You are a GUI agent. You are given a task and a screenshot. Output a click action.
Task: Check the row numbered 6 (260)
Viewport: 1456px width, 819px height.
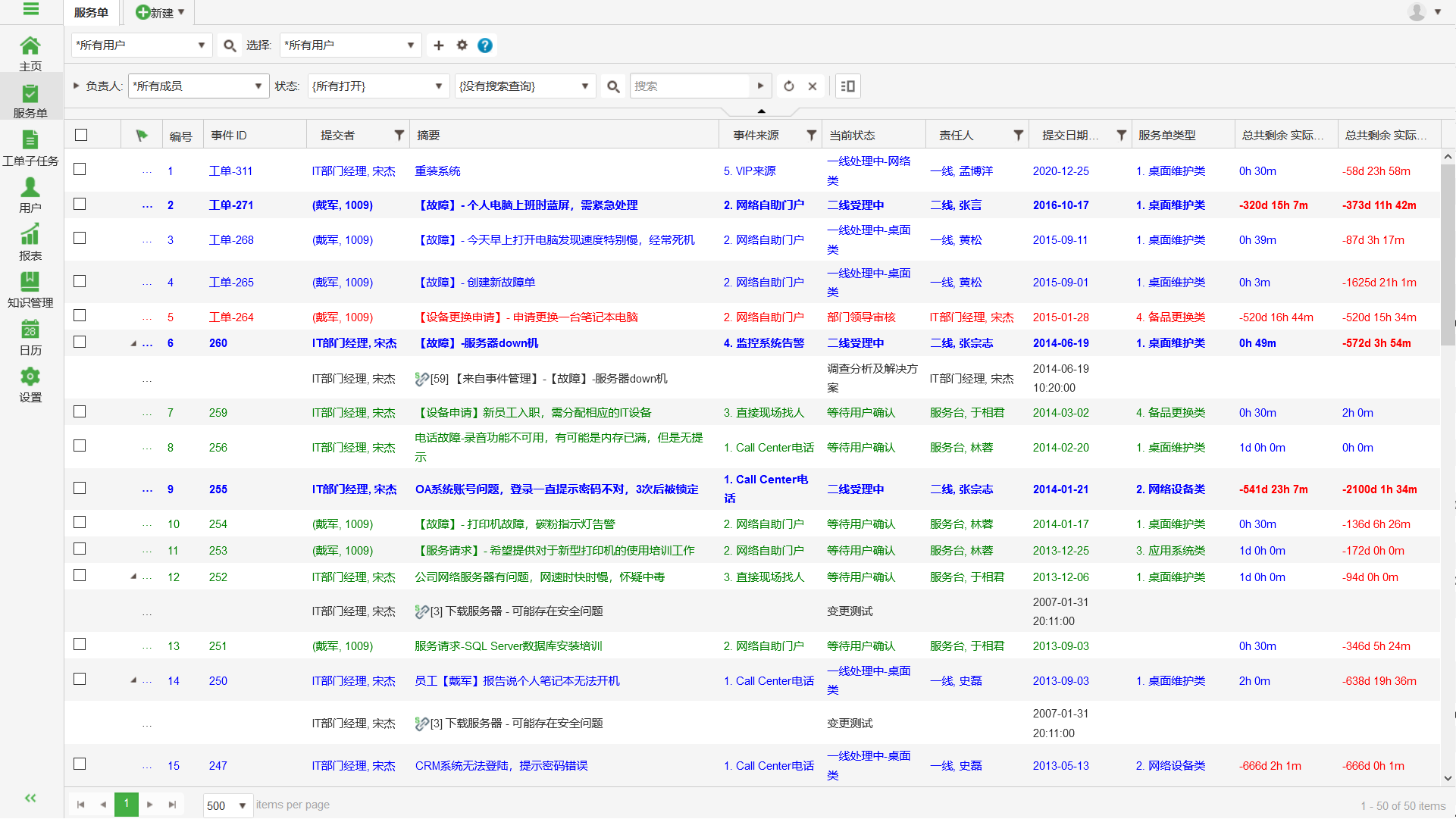point(80,342)
